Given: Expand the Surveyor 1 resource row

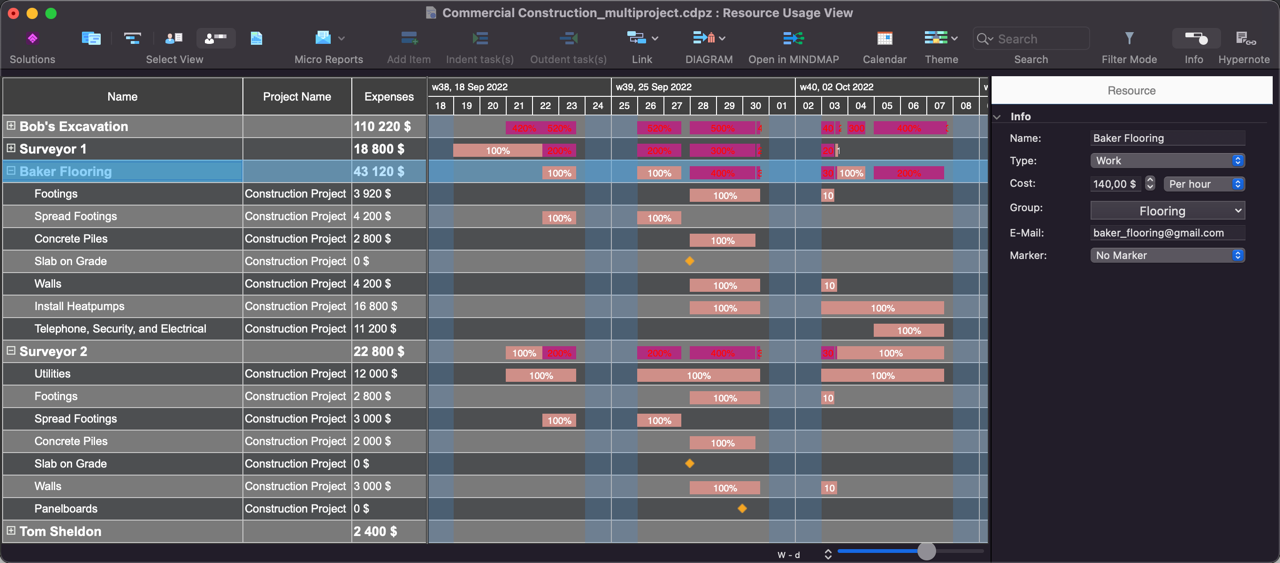Looking at the screenshot, I should pyautogui.click(x=11, y=148).
